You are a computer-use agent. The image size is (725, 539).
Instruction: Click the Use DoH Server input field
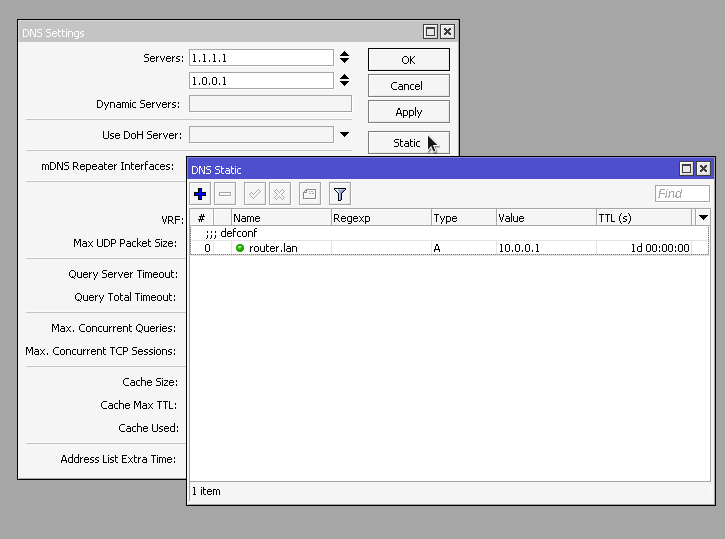261,135
